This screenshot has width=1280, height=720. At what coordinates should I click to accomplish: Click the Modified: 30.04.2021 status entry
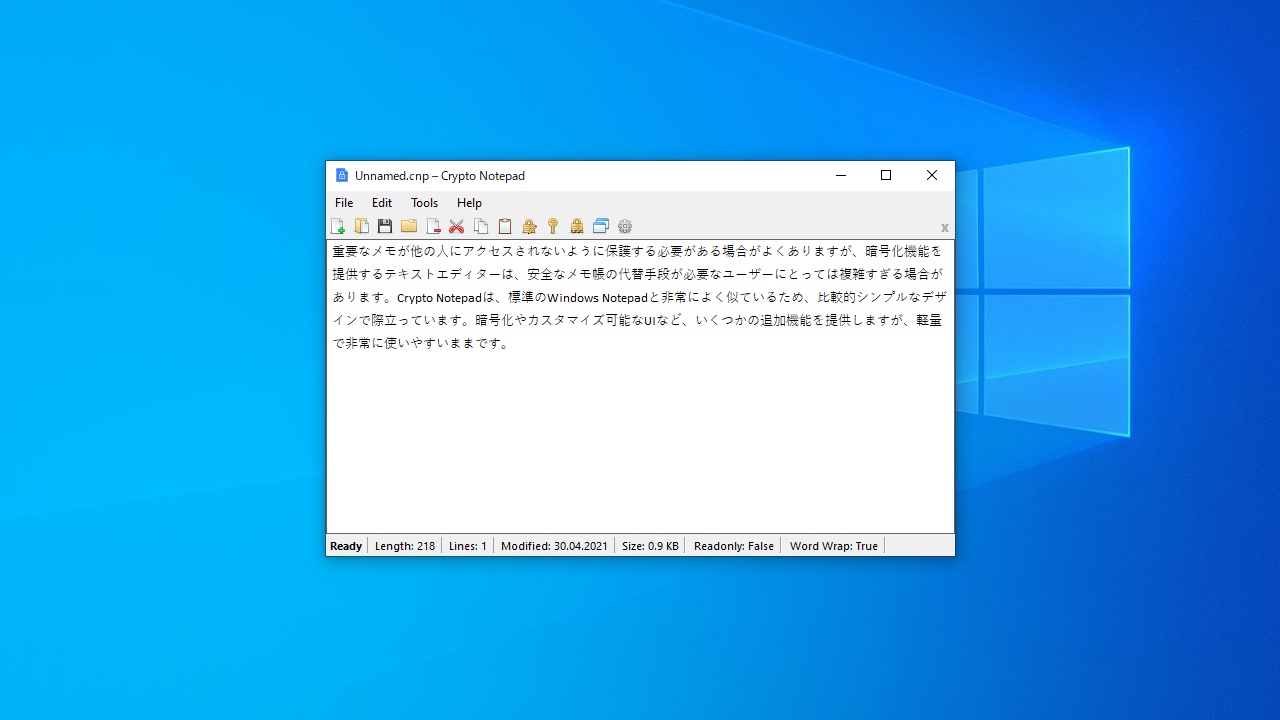pos(554,546)
